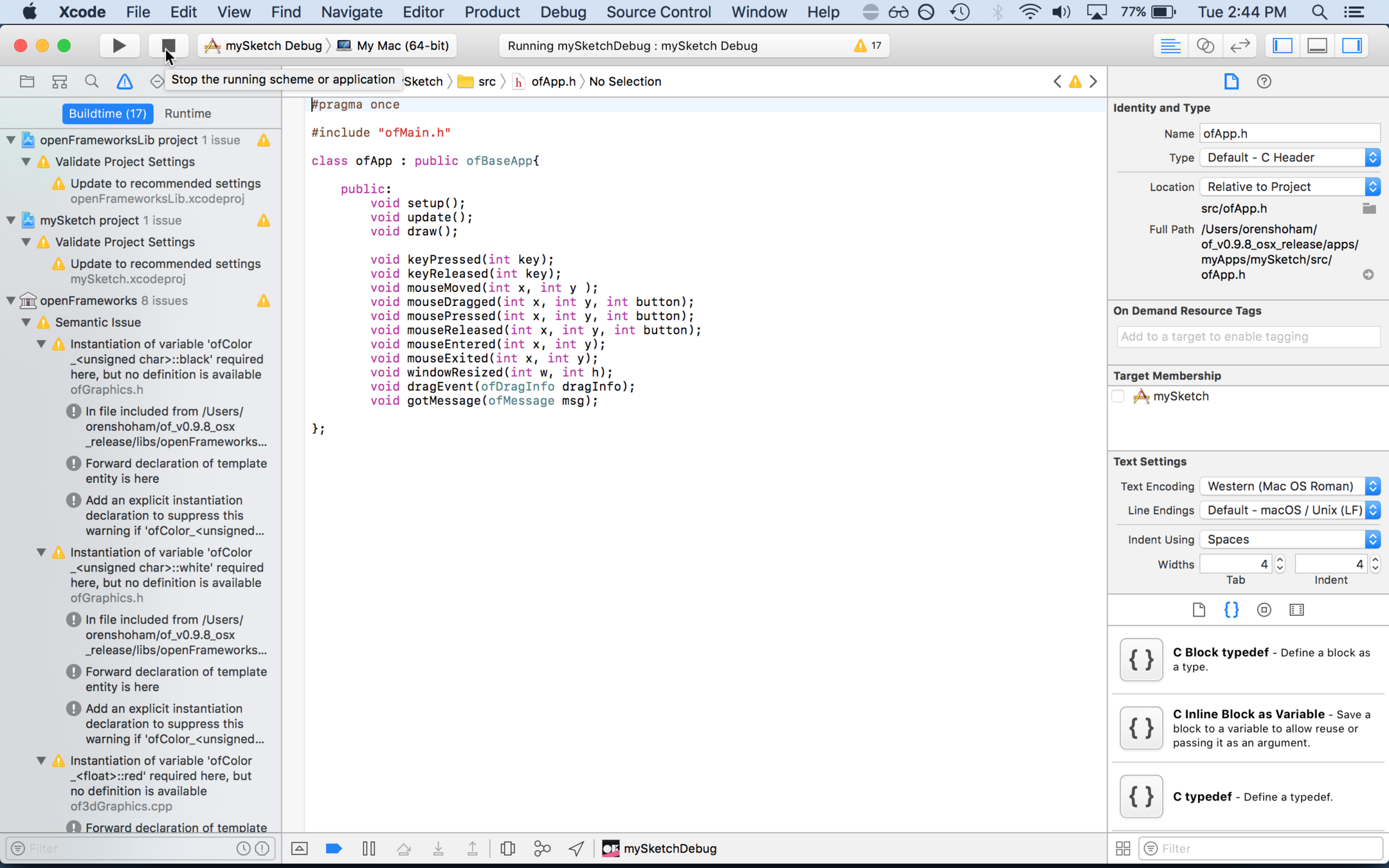Click the Name field containing ofApp.h
The image size is (1389, 868).
pos(1289,134)
